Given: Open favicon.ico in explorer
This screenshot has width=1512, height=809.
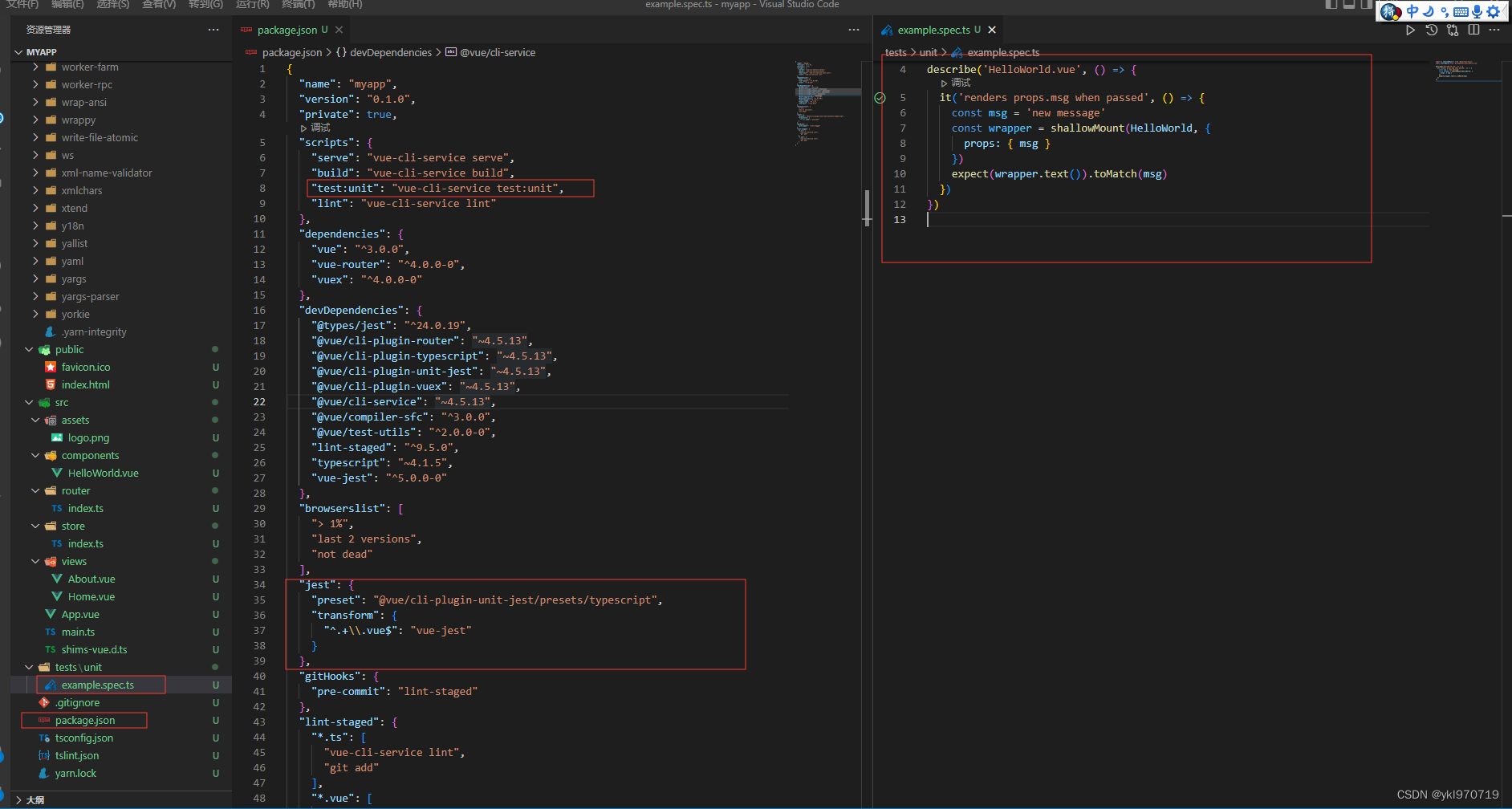Looking at the screenshot, I should 121,367.
